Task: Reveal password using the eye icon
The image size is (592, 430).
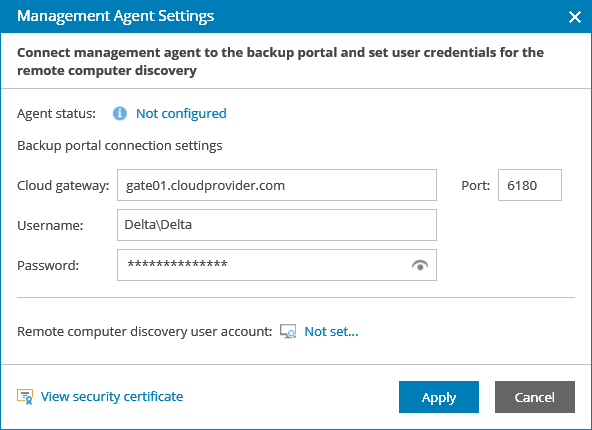Action: click(420, 265)
